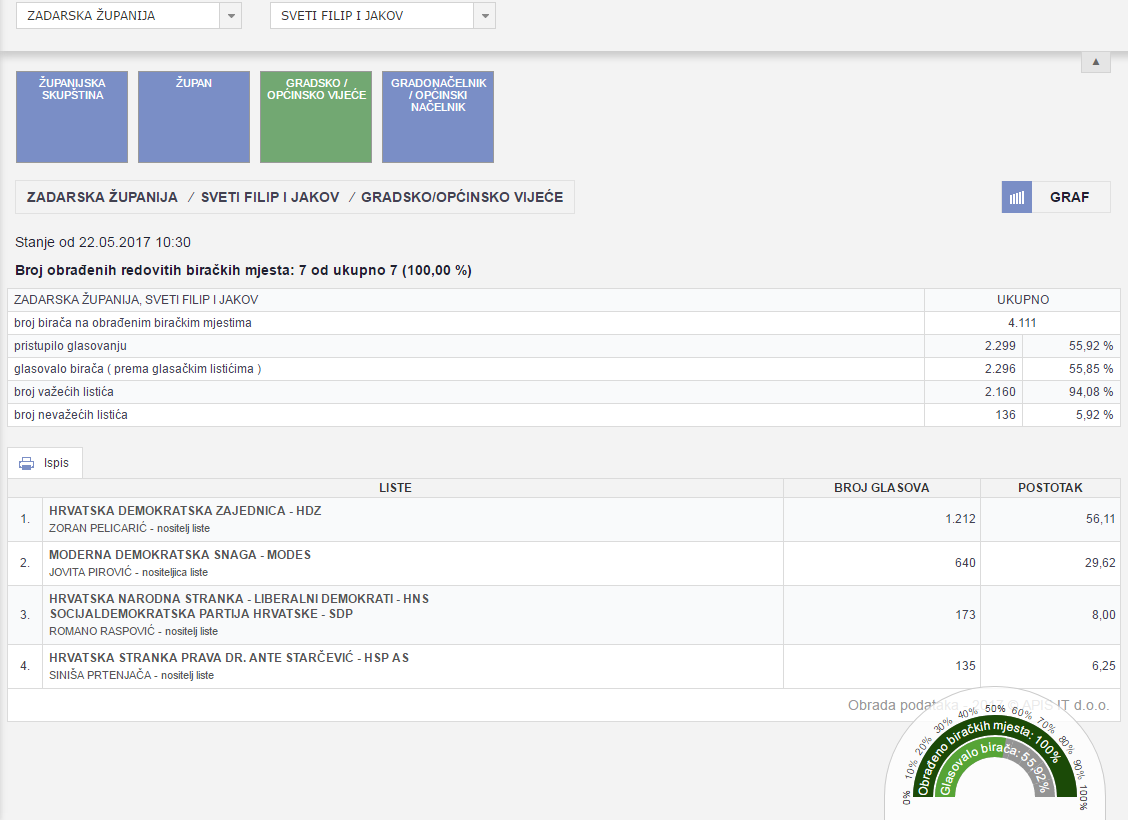1128x820 pixels.
Task: Click turnout value 2.299
Action: tap(1000, 346)
